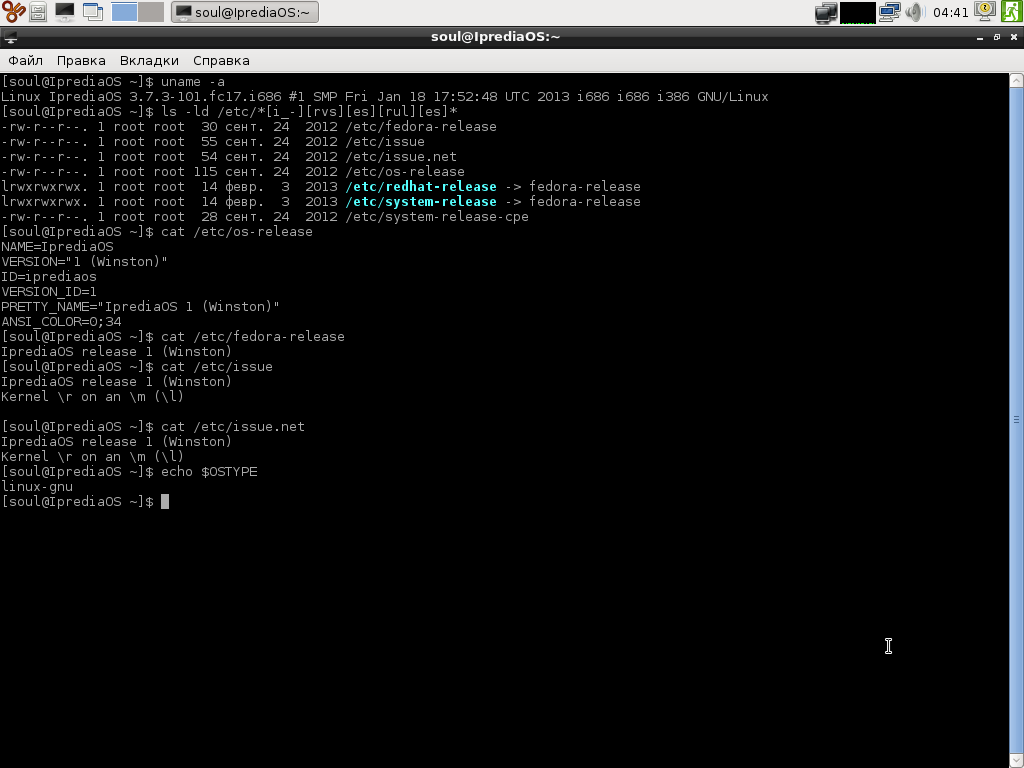Click the show desktop windows icon
This screenshot has height=768, width=1024.
tap(93, 12)
